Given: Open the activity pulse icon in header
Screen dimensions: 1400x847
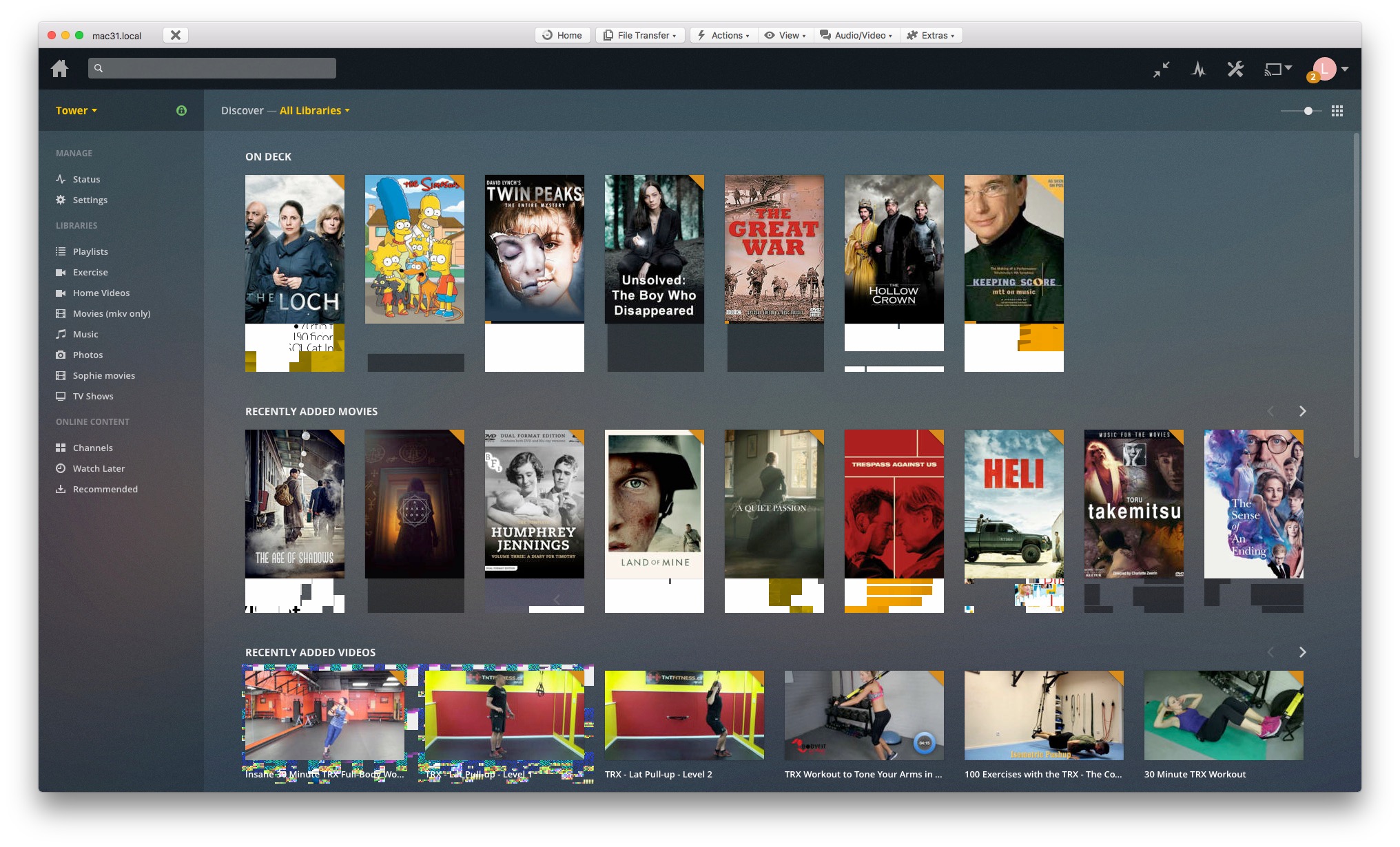Looking at the screenshot, I should [x=1198, y=69].
